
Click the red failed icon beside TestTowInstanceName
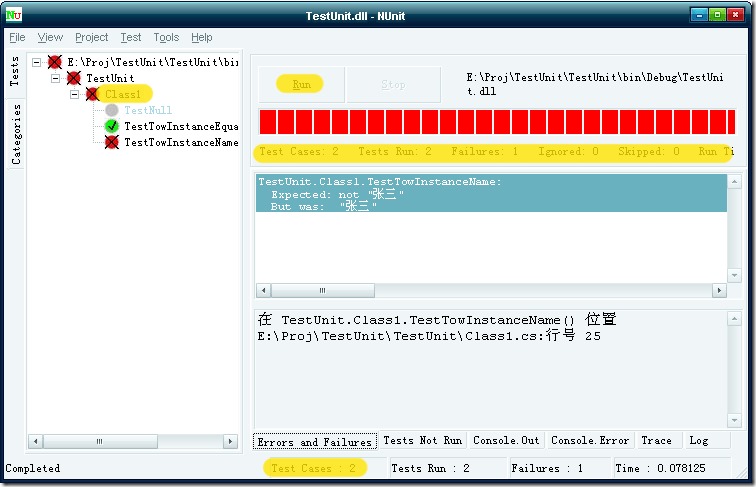click(x=111, y=142)
